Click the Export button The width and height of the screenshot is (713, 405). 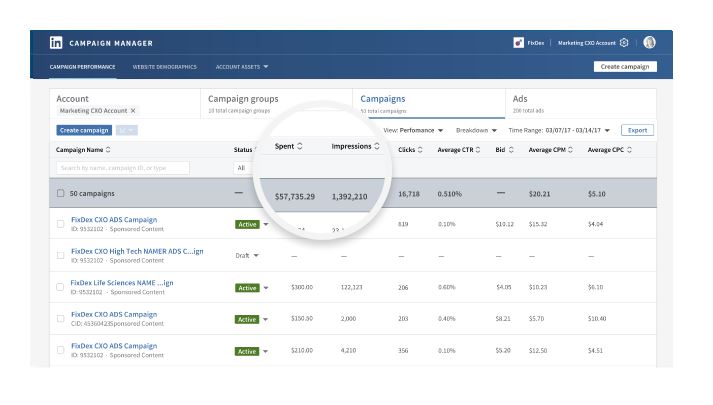pyautogui.click(x=637, y=130)
